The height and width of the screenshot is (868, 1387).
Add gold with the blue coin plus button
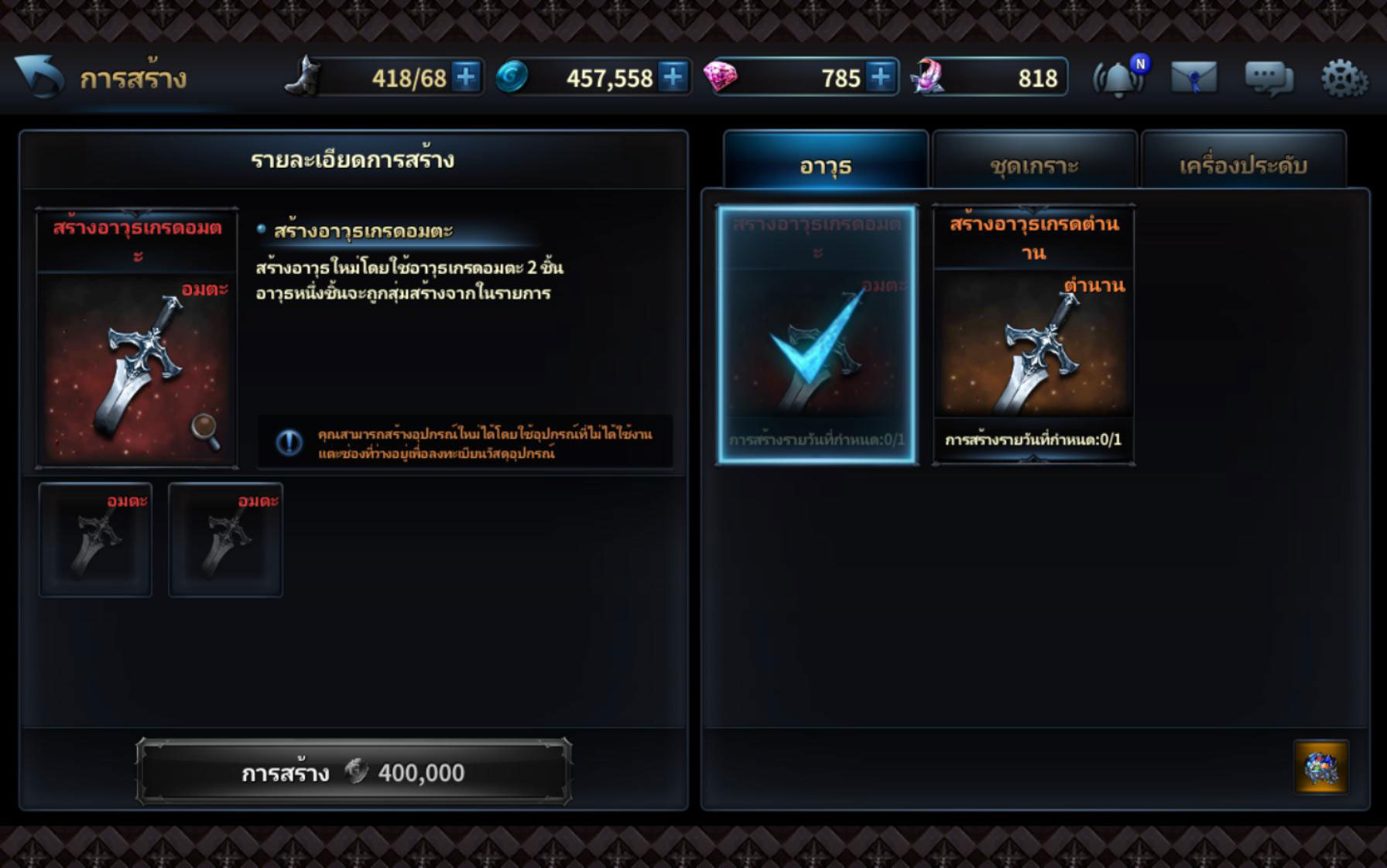tap(673, 77)
